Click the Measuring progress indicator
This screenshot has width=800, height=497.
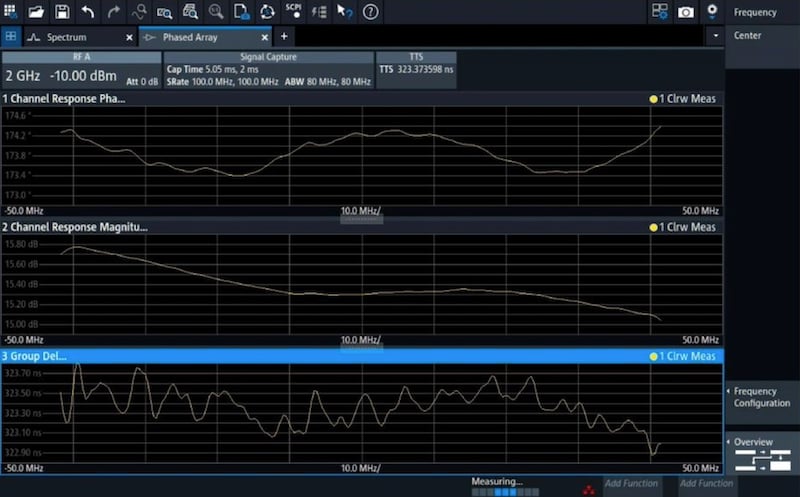[504, 486]
